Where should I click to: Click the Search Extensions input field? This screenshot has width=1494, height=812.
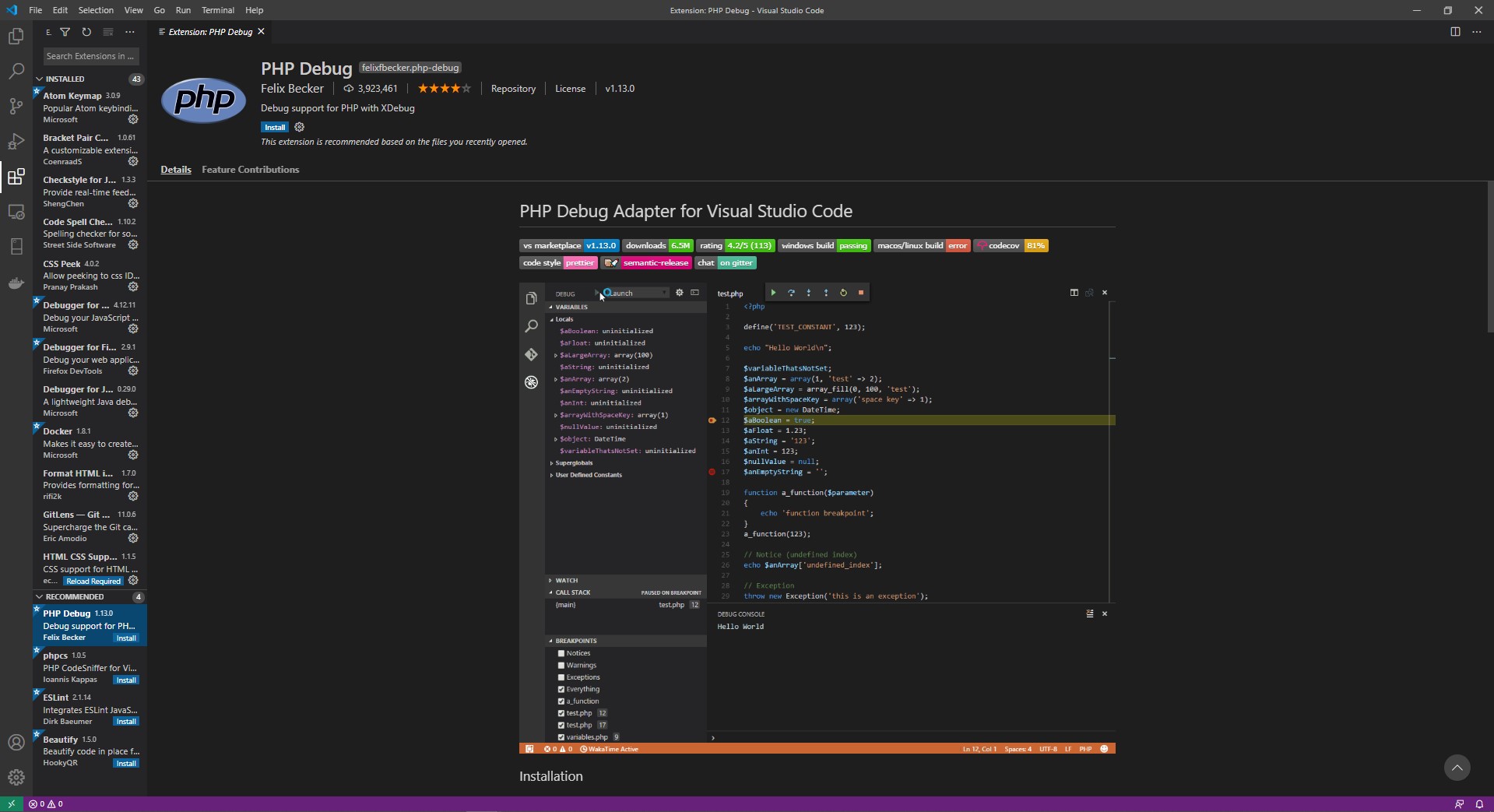pos(91,56)
